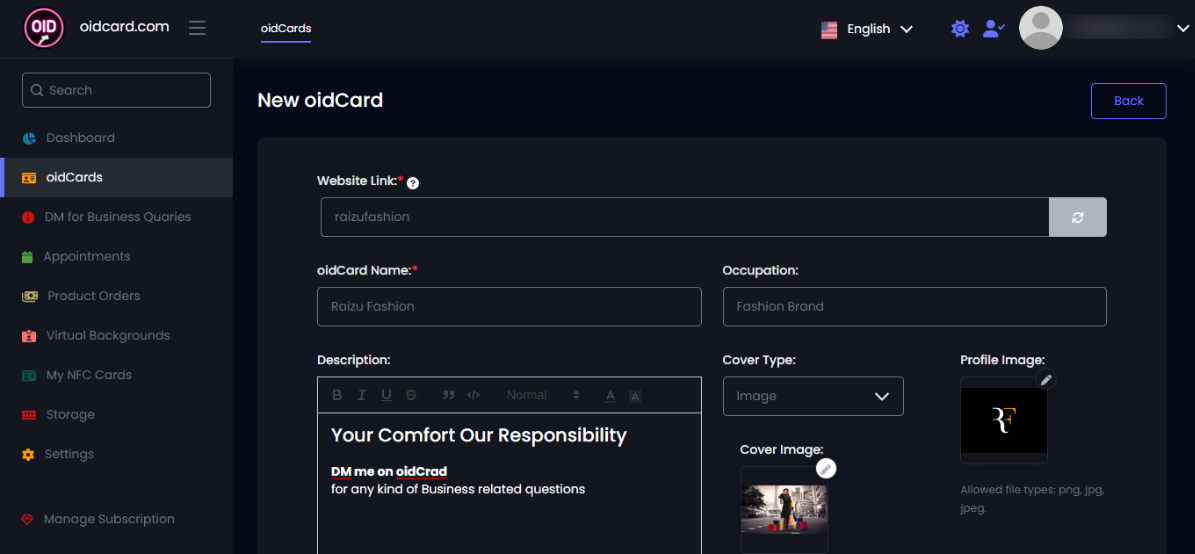Open Appointments in the sidebar
Viewport: 1195px width, 554px height.
86,257
